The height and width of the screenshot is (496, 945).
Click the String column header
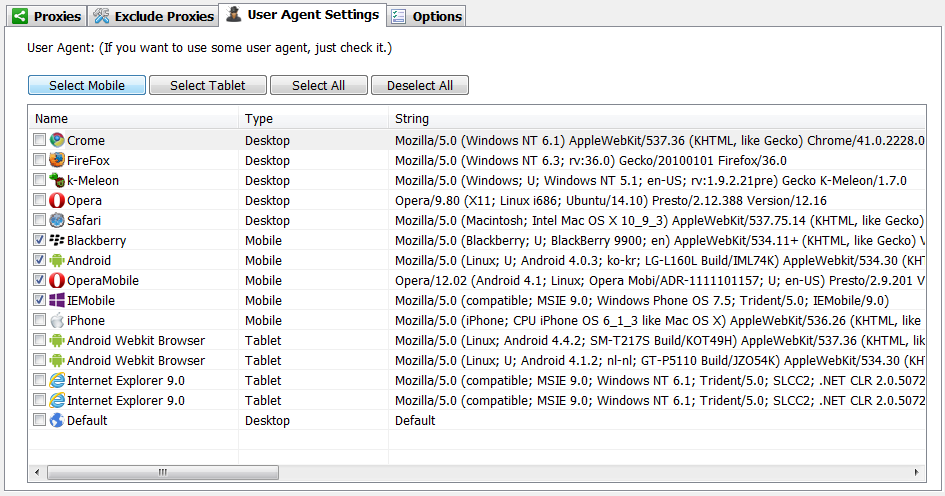point(657,119)
